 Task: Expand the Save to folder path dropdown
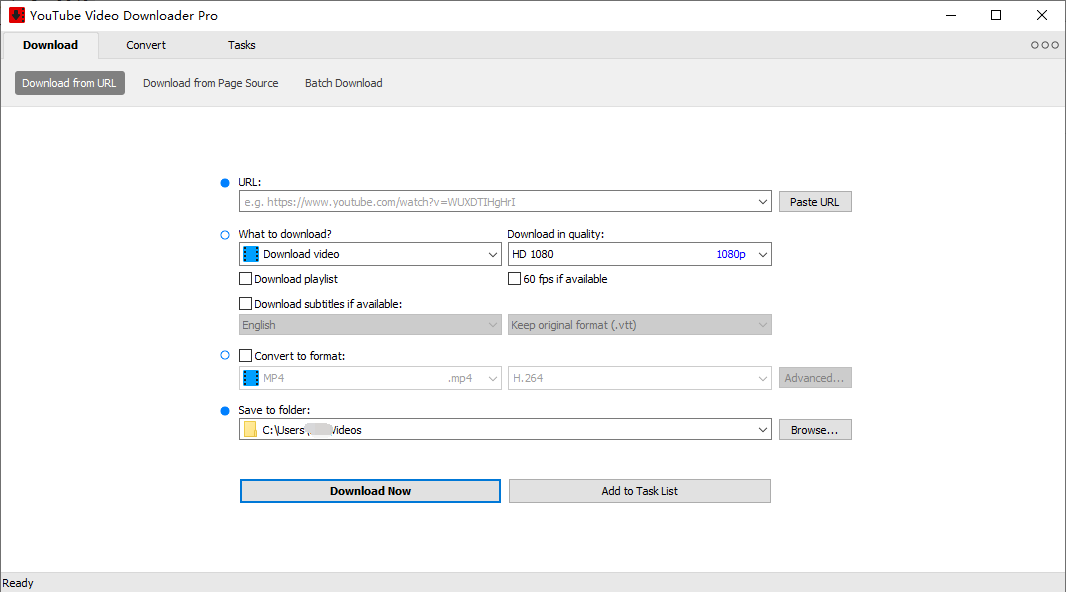click(762, 430)
